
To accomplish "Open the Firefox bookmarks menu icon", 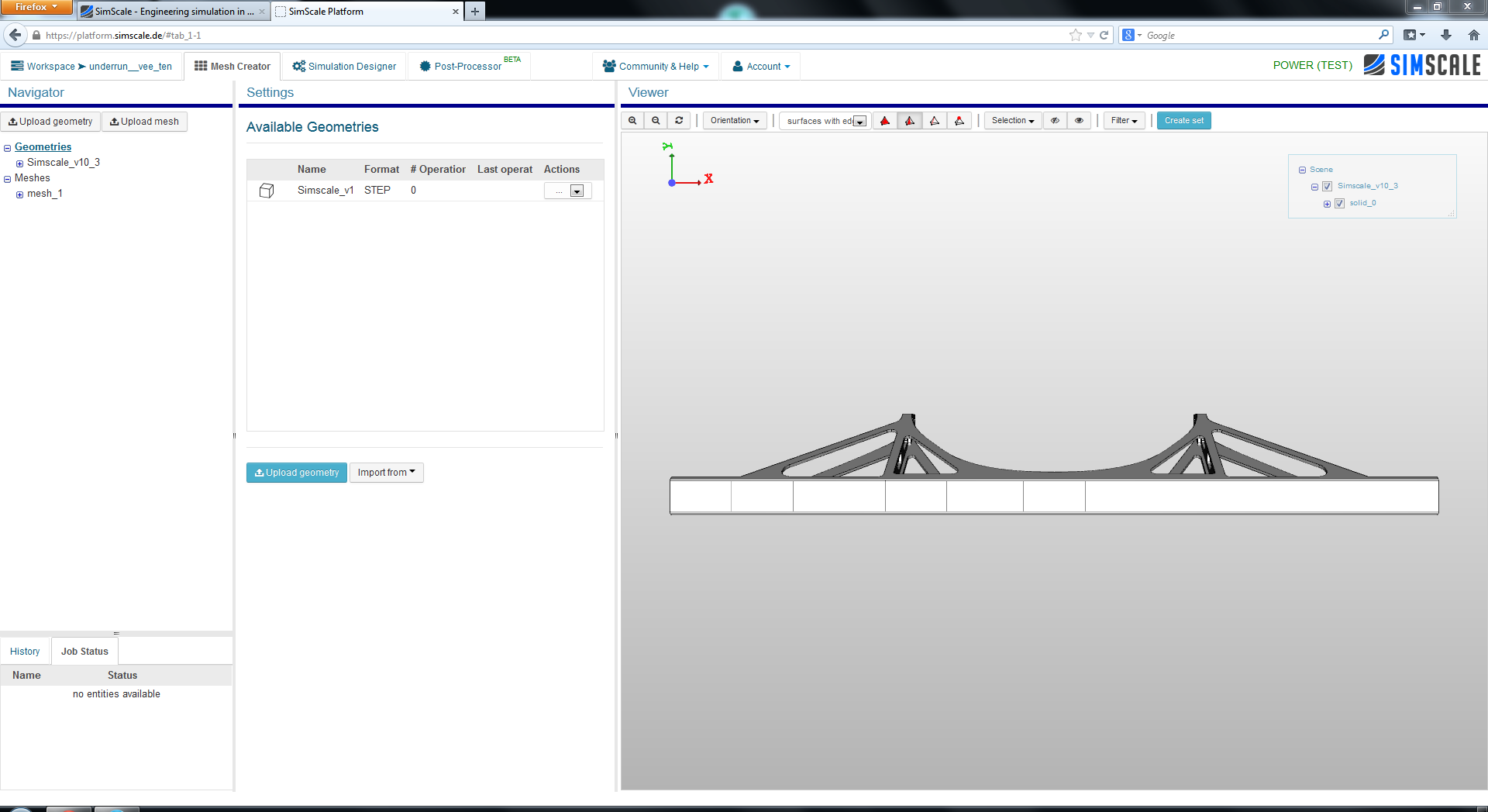I will pos(1414,35).
